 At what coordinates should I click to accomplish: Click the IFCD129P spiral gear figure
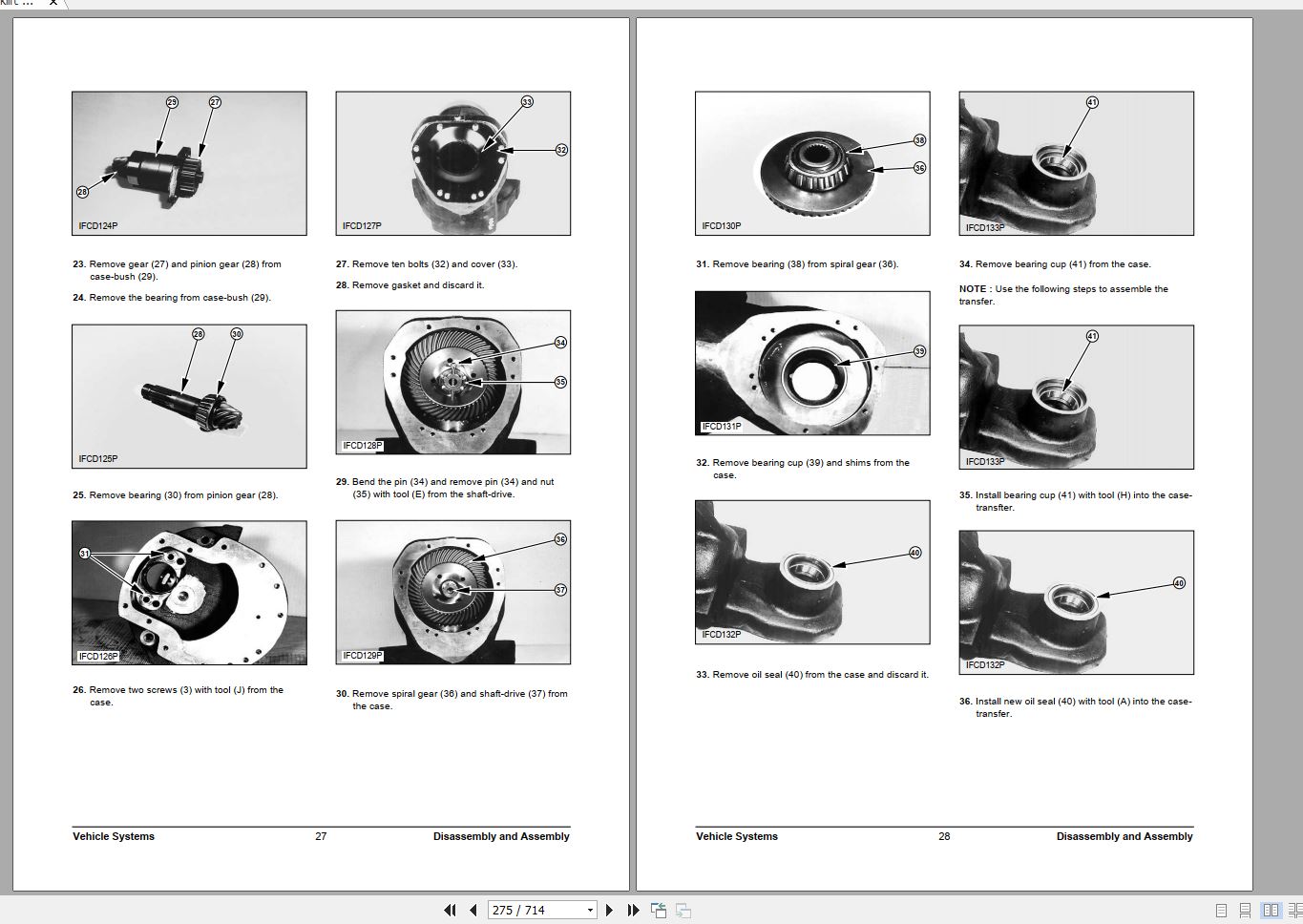[x=453, y=593]
